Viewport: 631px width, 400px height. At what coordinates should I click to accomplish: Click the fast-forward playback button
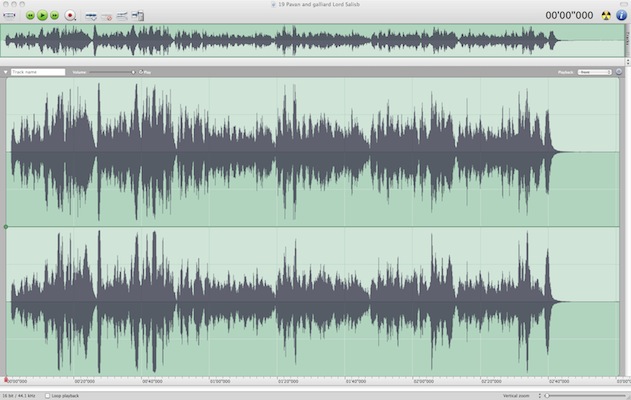[55, 16]
